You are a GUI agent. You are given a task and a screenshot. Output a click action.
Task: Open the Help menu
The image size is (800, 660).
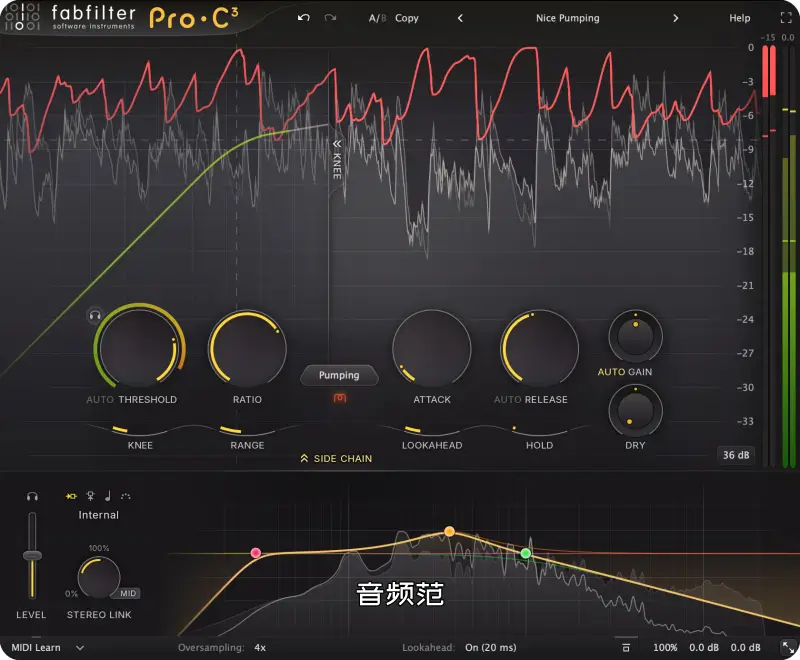pyautogui.click(x=740, y=18)
